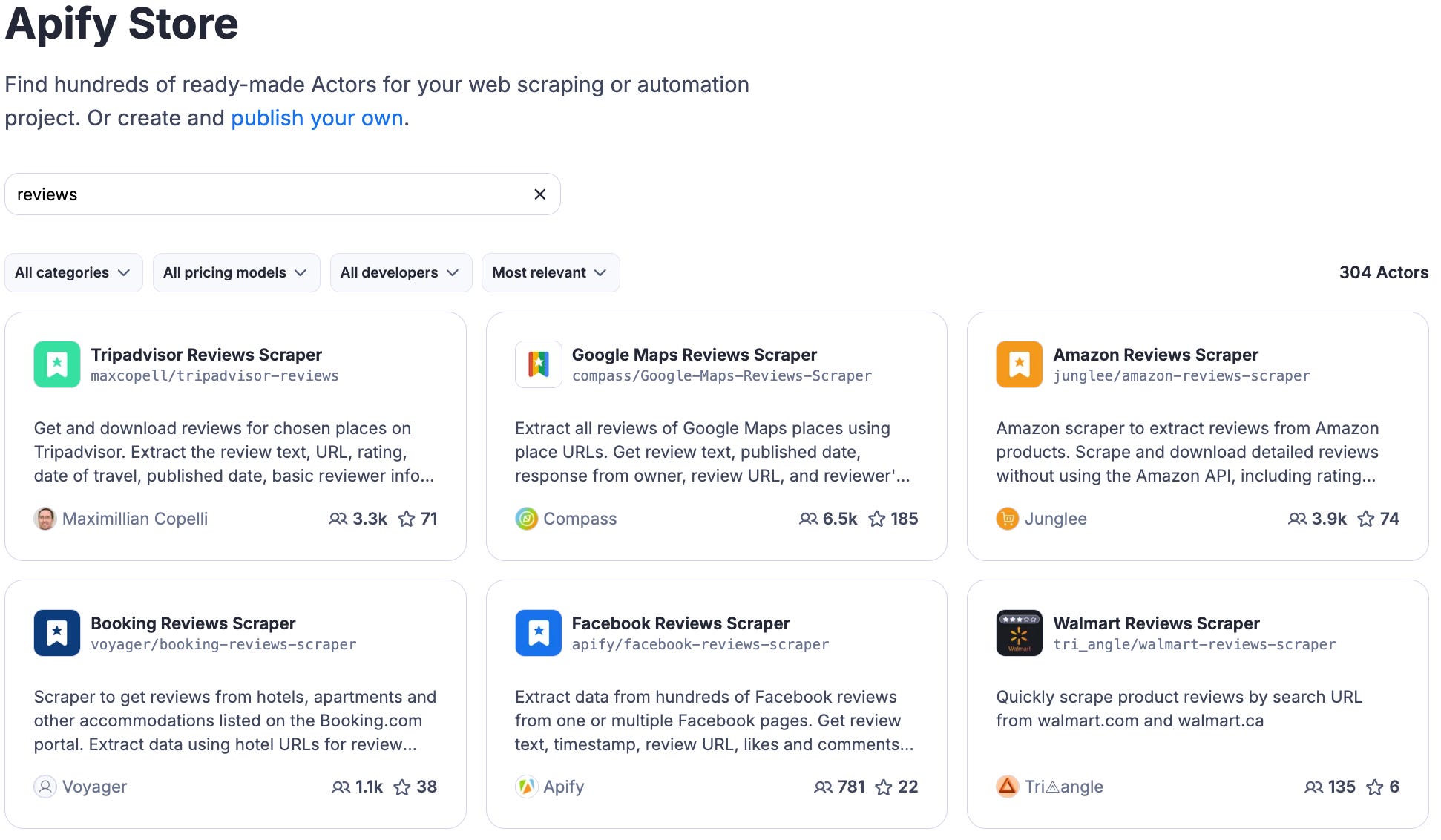Click the users icon beside 1.1k
Screen dimensions: 1441x840
click(x=341, y=787)
